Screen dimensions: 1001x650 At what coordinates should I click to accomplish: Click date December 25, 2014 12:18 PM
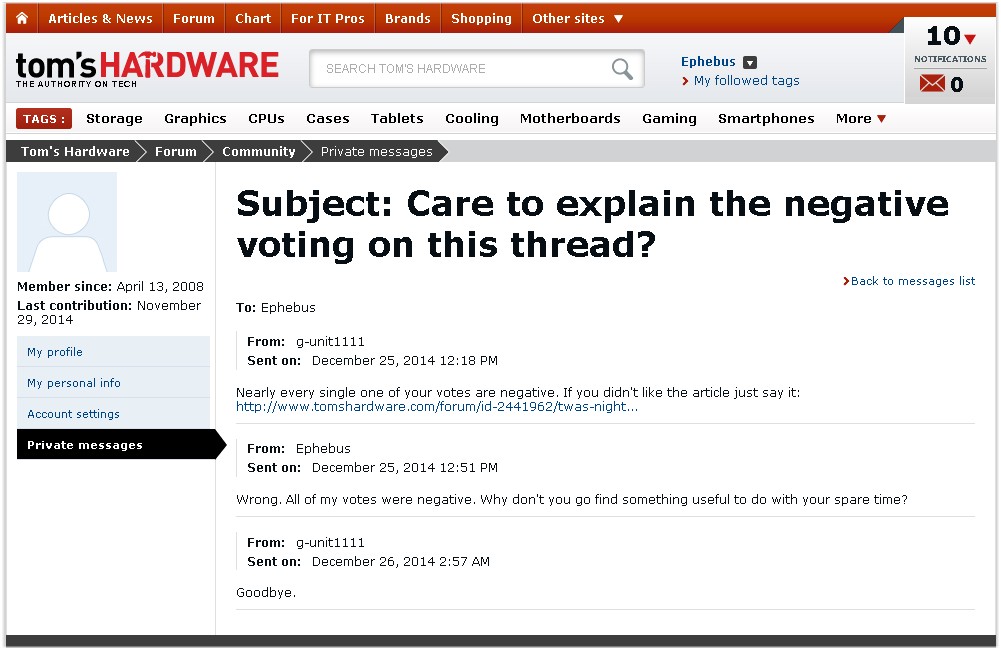coord(405,361)
